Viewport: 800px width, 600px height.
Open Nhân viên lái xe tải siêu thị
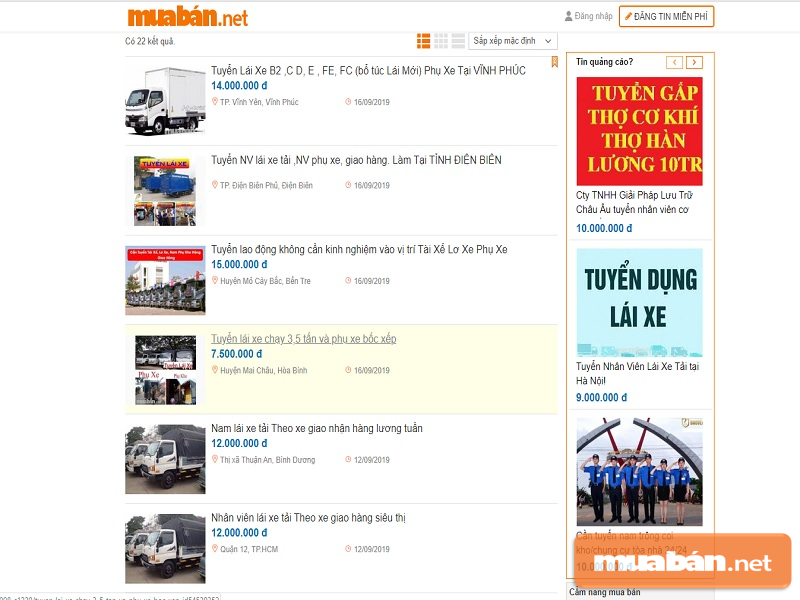point(308,517)
